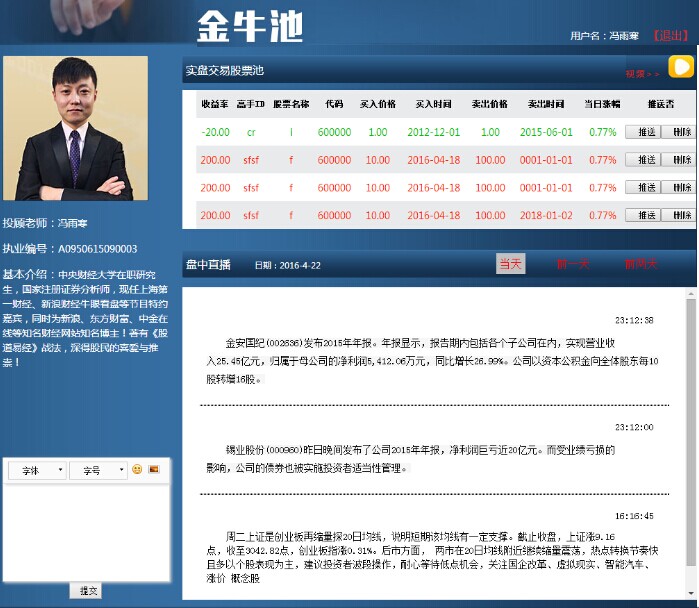Open the 字号 font size dropdown
The image size is (699, 608).
point(99,470)
